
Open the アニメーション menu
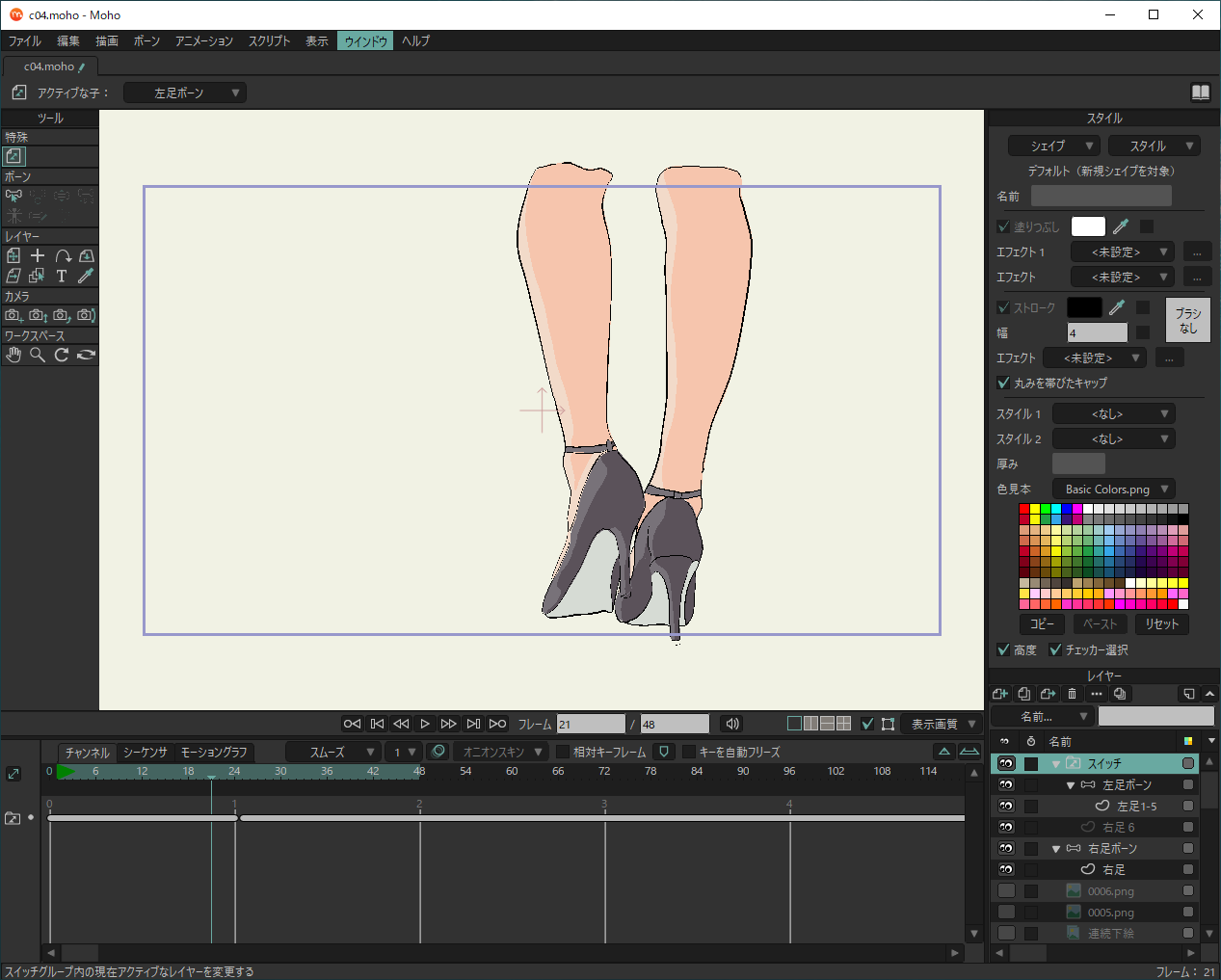click(203, 41)
